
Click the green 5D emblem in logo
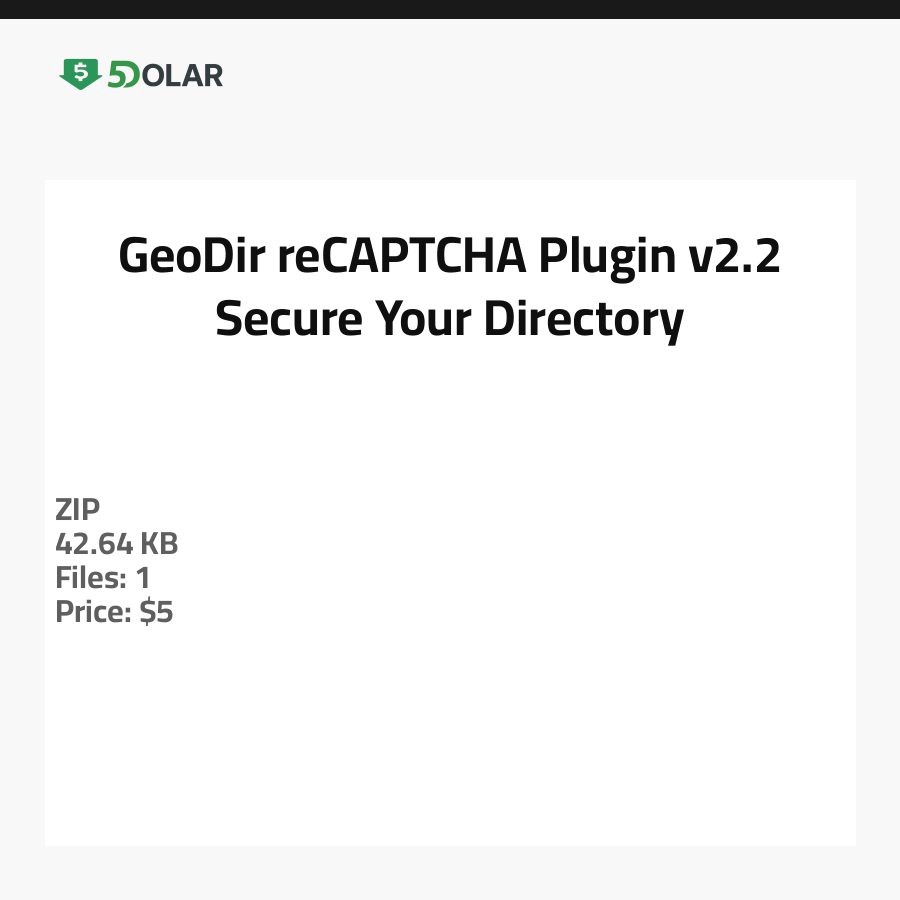(122, 75)
